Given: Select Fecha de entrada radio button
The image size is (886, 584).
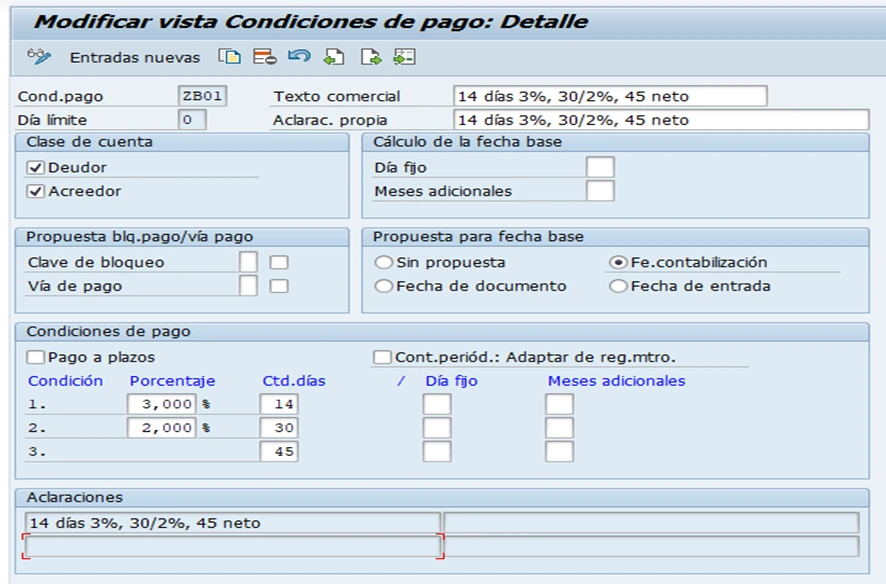Looking at the screenshot, I should [x=618, y=286].
